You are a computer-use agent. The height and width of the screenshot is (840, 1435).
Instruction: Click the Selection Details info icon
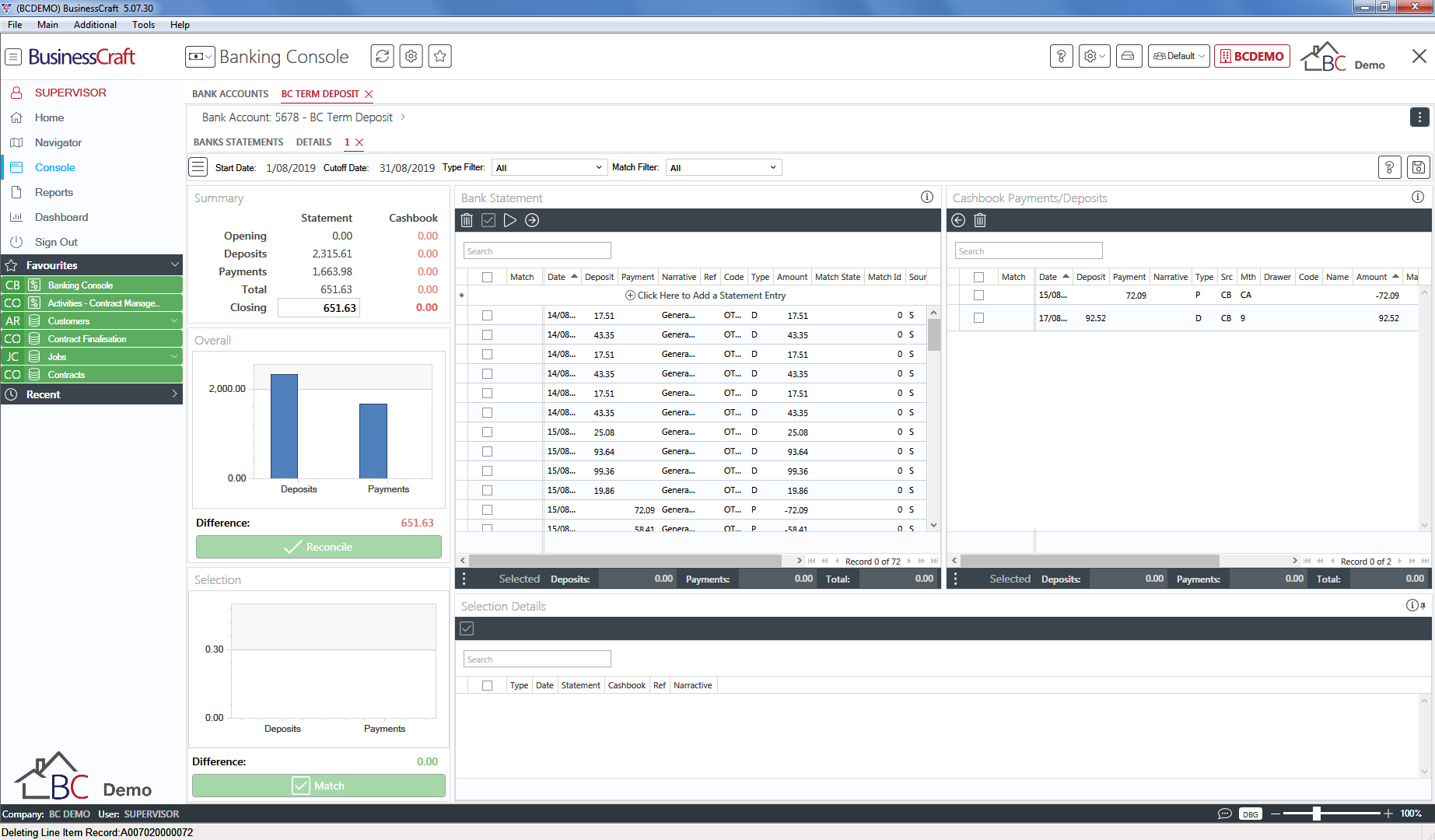click(x=1412, y=605)
